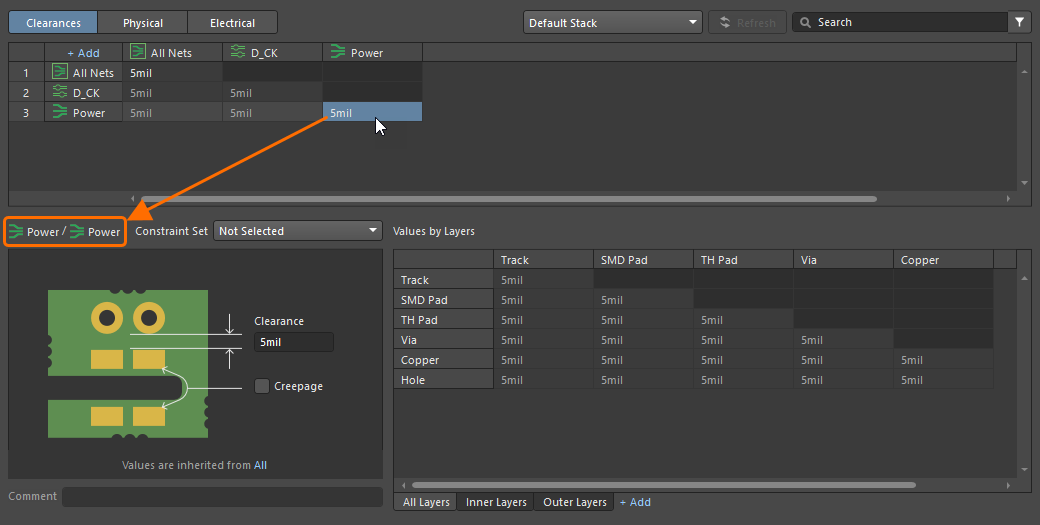Click the magnifier icon in Search box
Image resolution: width=1040 pixels, height=525 pixels.
point(805,22)
